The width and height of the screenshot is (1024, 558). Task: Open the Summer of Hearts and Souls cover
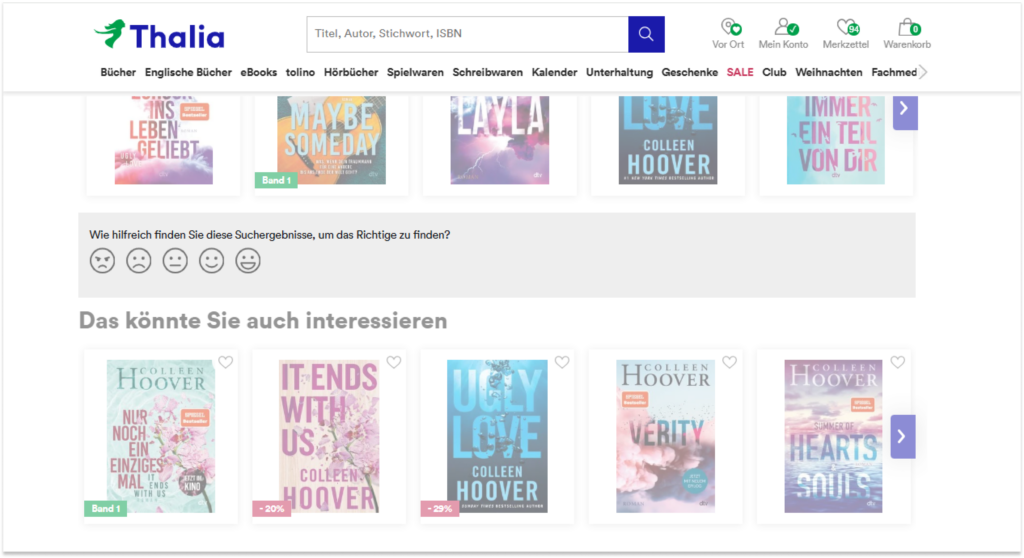(833, 436)
